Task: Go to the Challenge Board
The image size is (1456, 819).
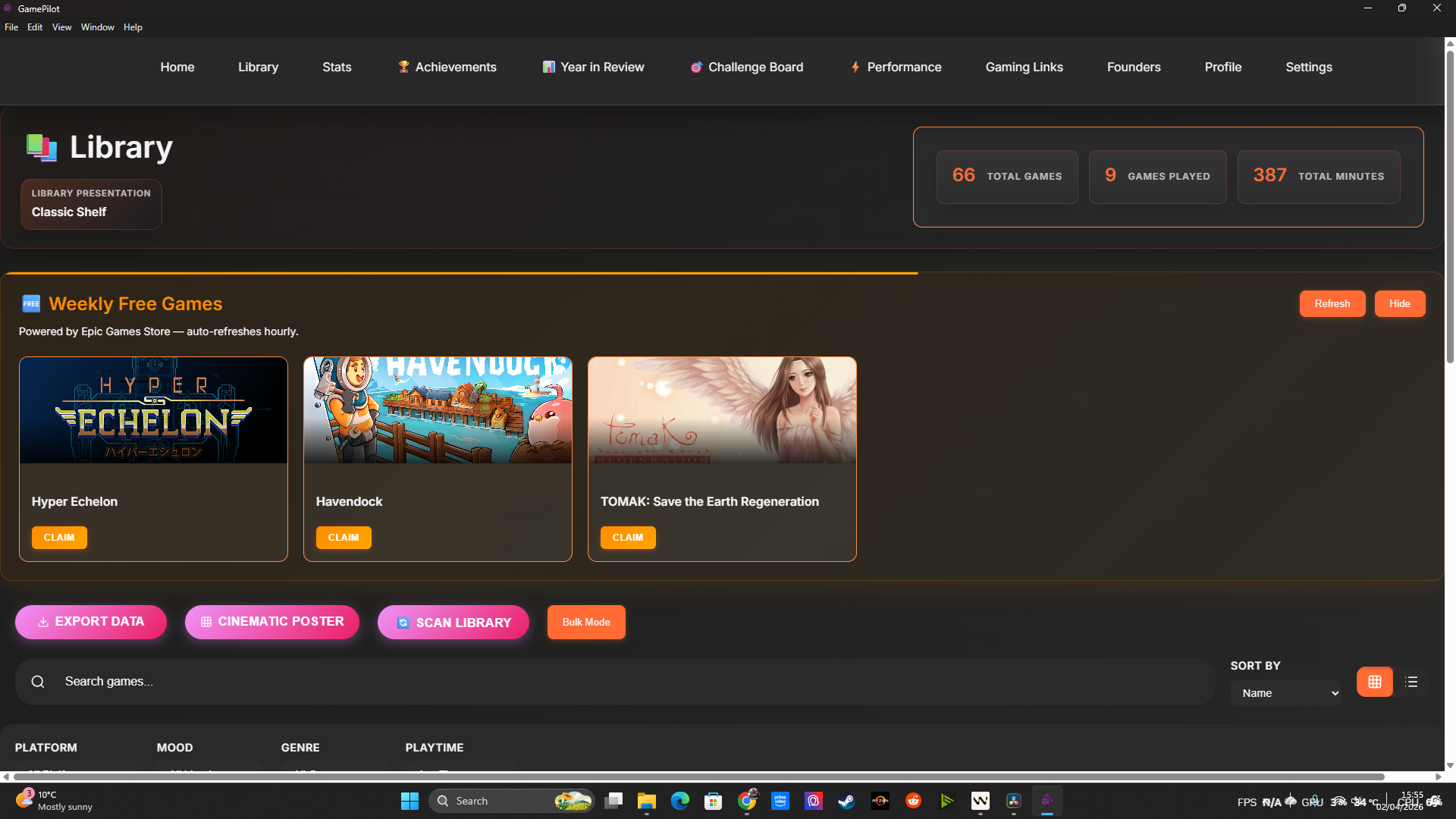Action: pyautogui.click(x=747, y=67)
